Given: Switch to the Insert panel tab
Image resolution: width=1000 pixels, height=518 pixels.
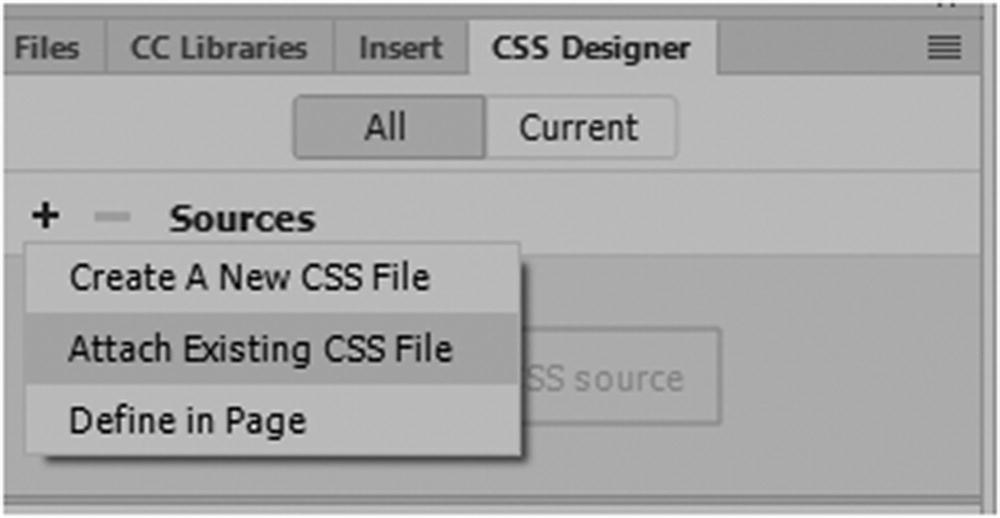Looking at the screenshot, I should [x=400, y=48].
